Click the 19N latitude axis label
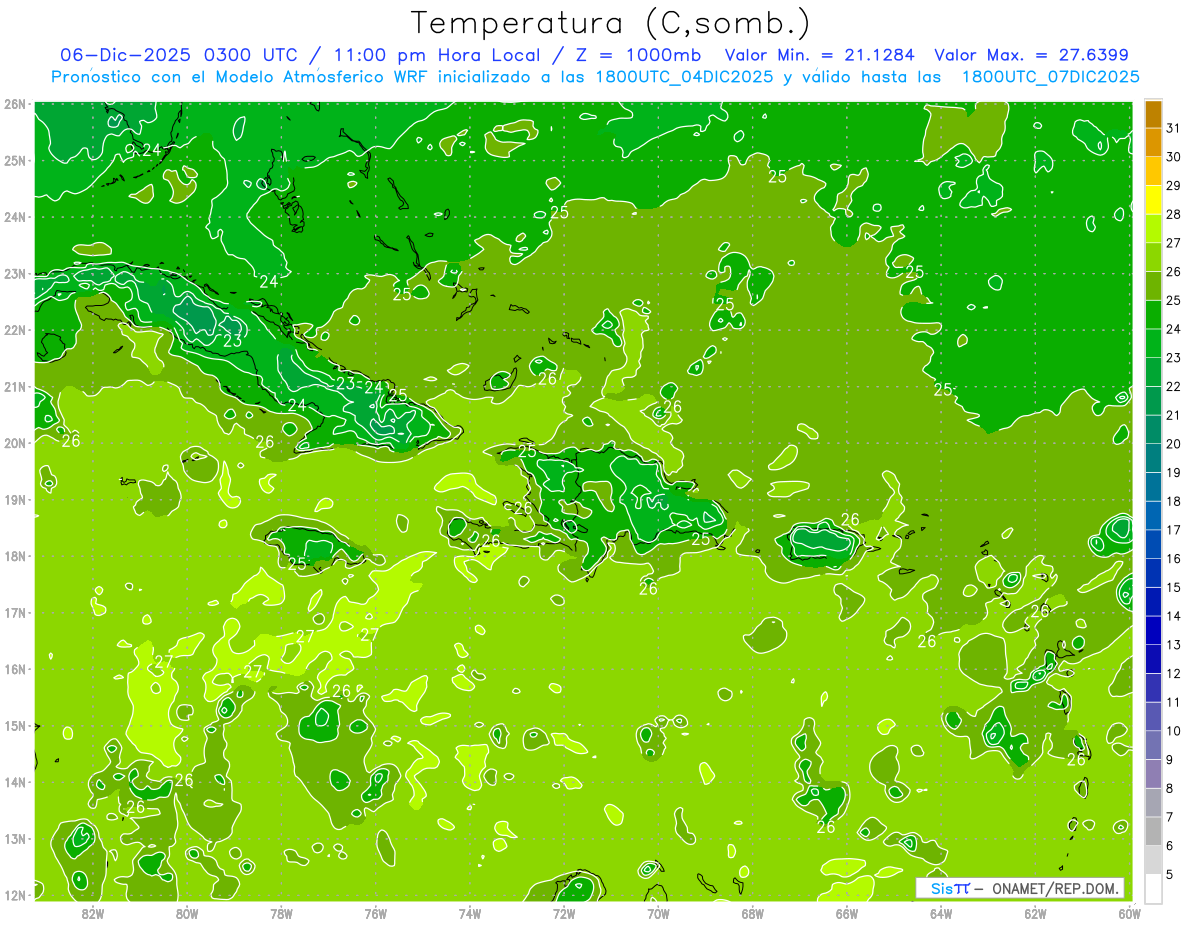 14,500
